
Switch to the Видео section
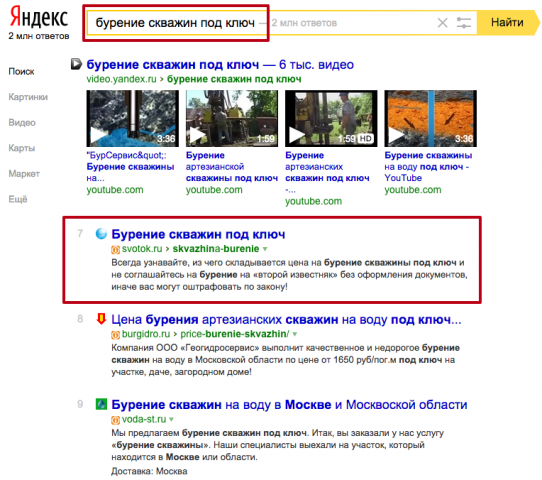tap(22, 123)
